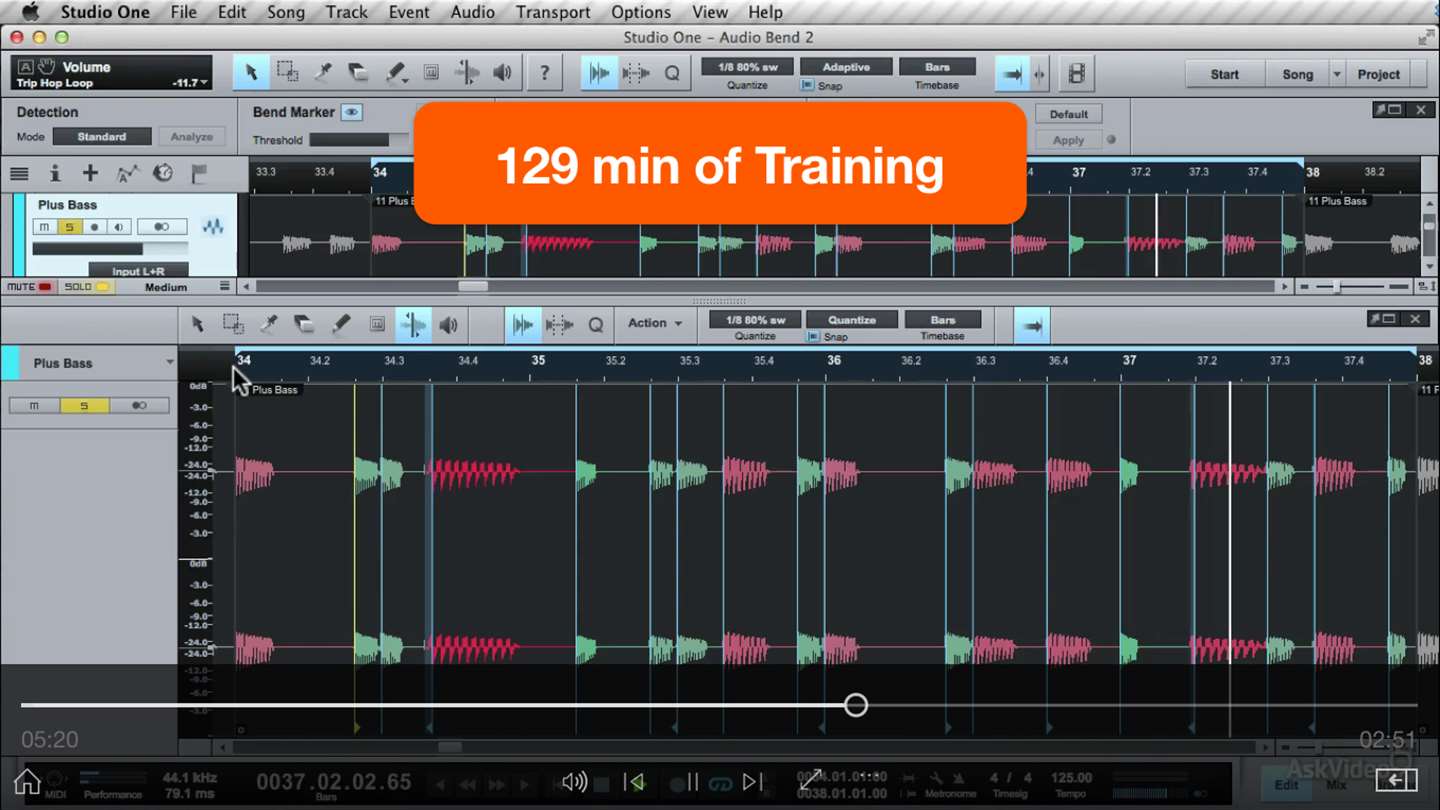1440x810 pixels.
Task: Click the Input L+R selector
Action: (138, 271)
